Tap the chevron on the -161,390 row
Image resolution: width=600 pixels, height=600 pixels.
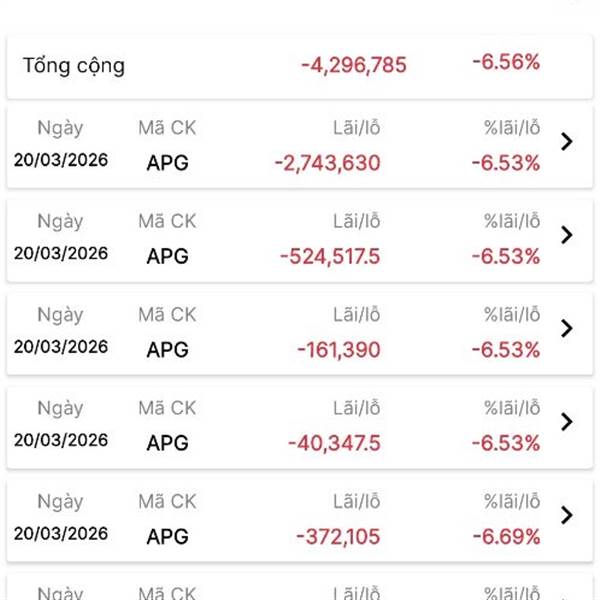(x=567, y=328)
